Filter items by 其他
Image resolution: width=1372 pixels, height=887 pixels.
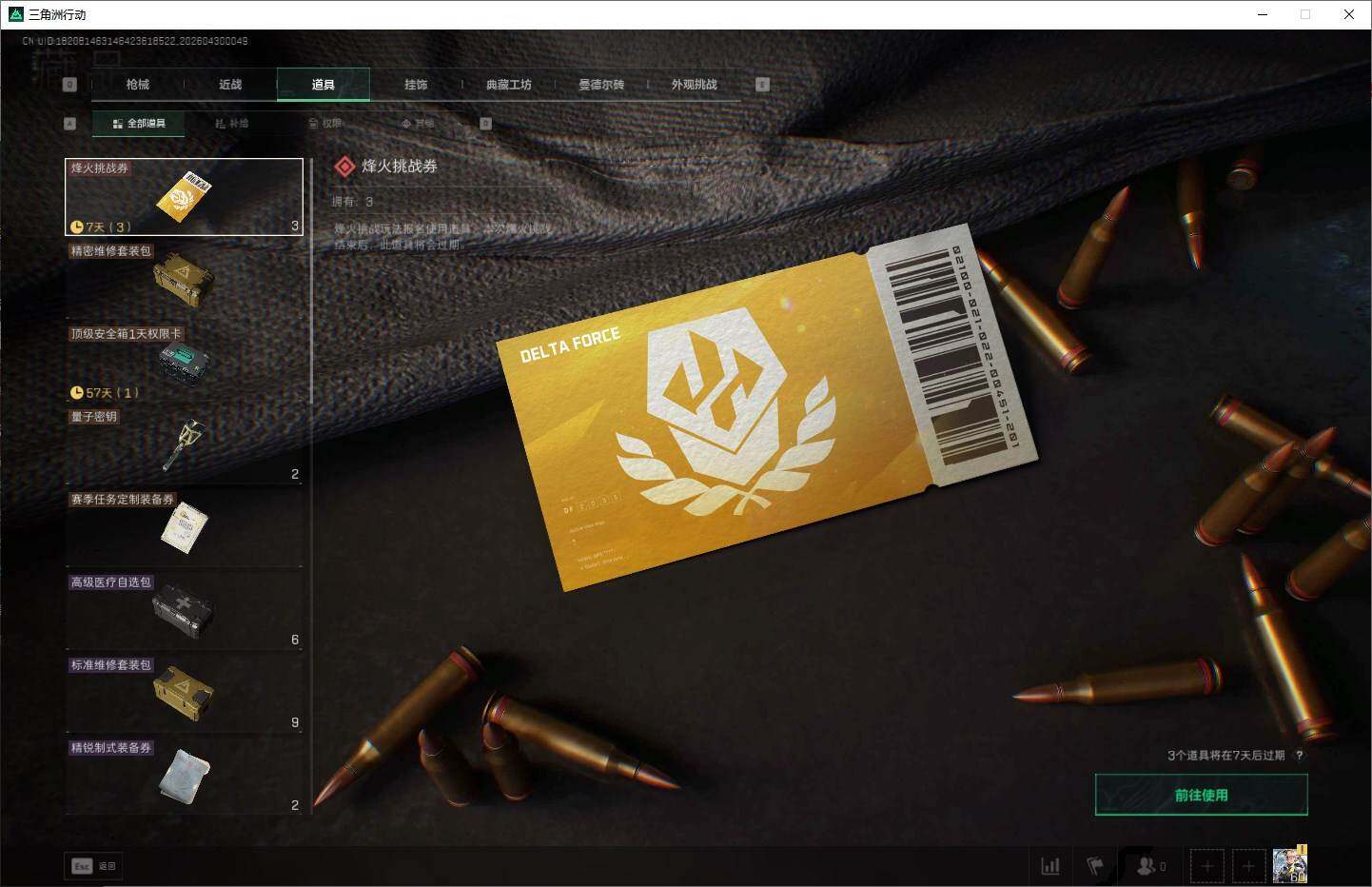click(x=418, y=124)
